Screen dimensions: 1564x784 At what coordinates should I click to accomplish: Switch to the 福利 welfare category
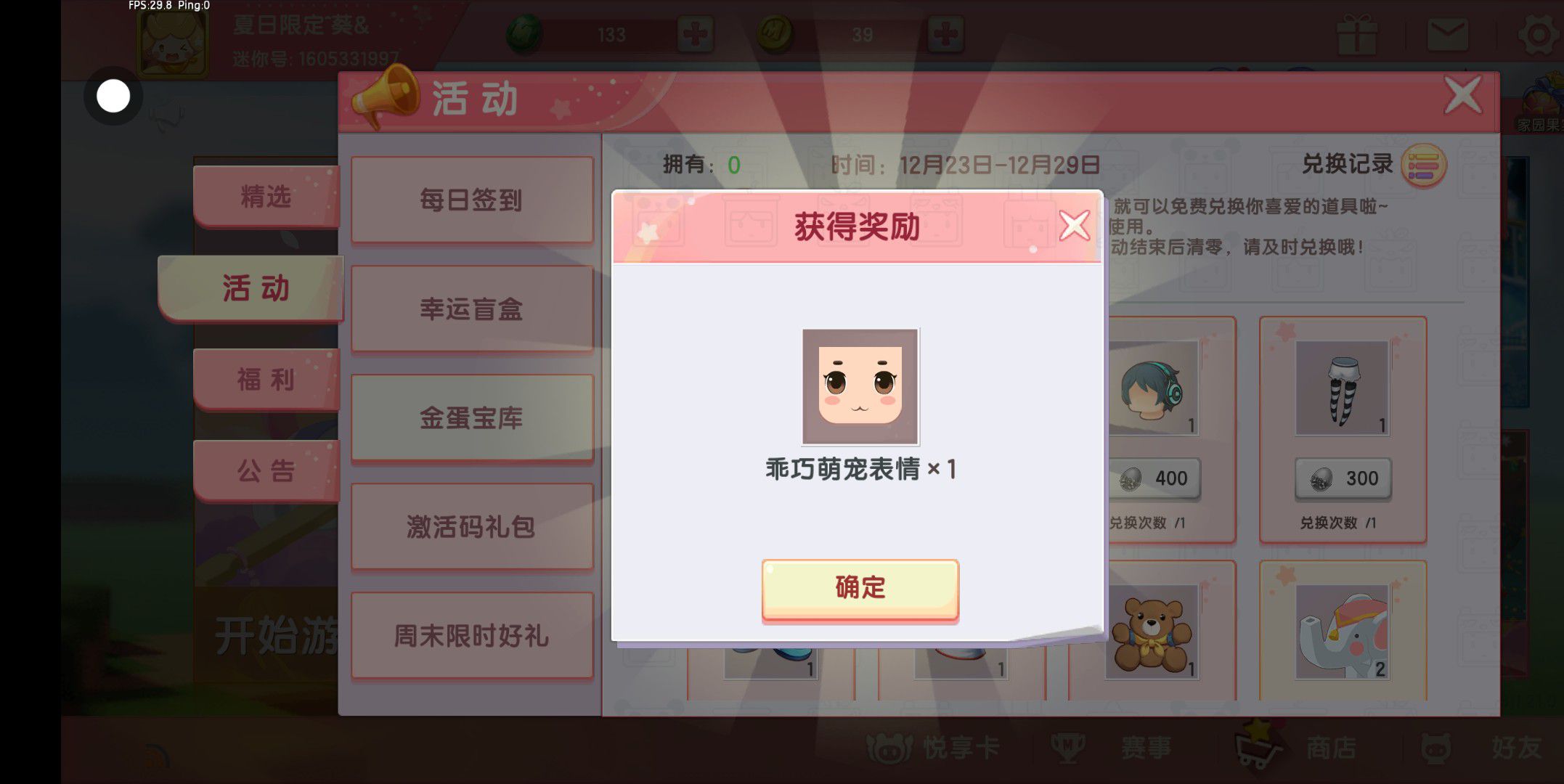(266, 379)
